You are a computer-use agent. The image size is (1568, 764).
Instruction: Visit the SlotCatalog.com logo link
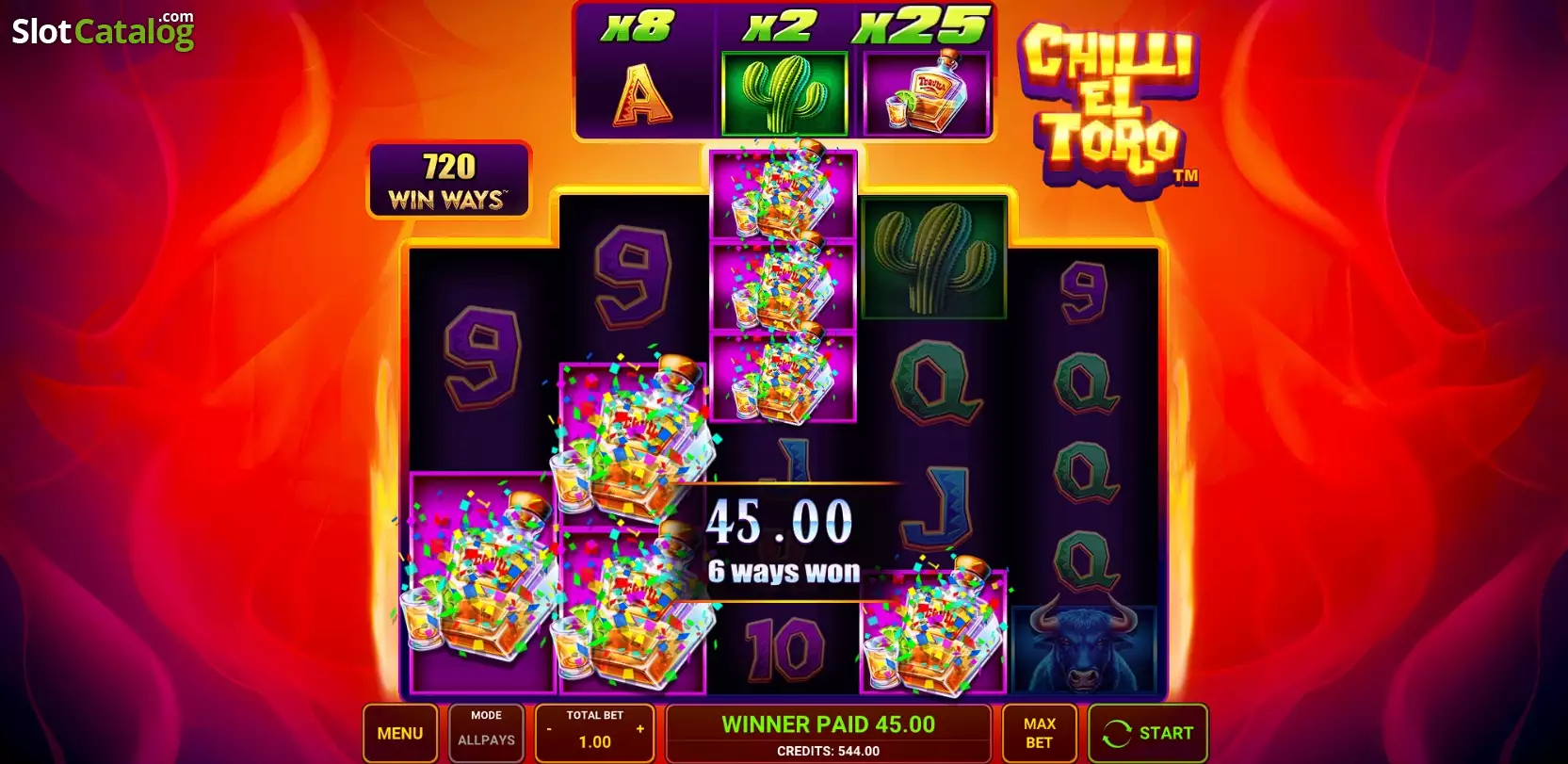103,31
